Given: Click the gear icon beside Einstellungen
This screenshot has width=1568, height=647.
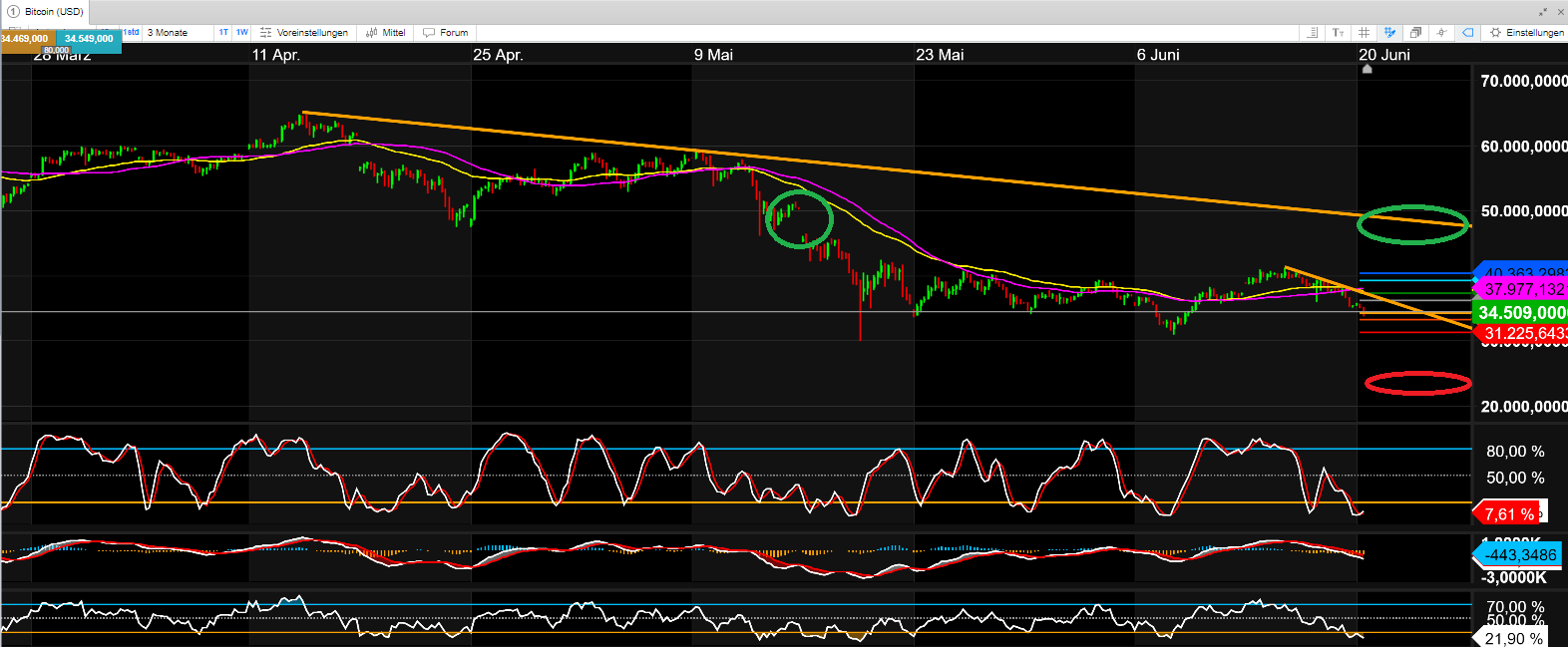Looking at the screenshot, I should click(x=1495, y=33).
